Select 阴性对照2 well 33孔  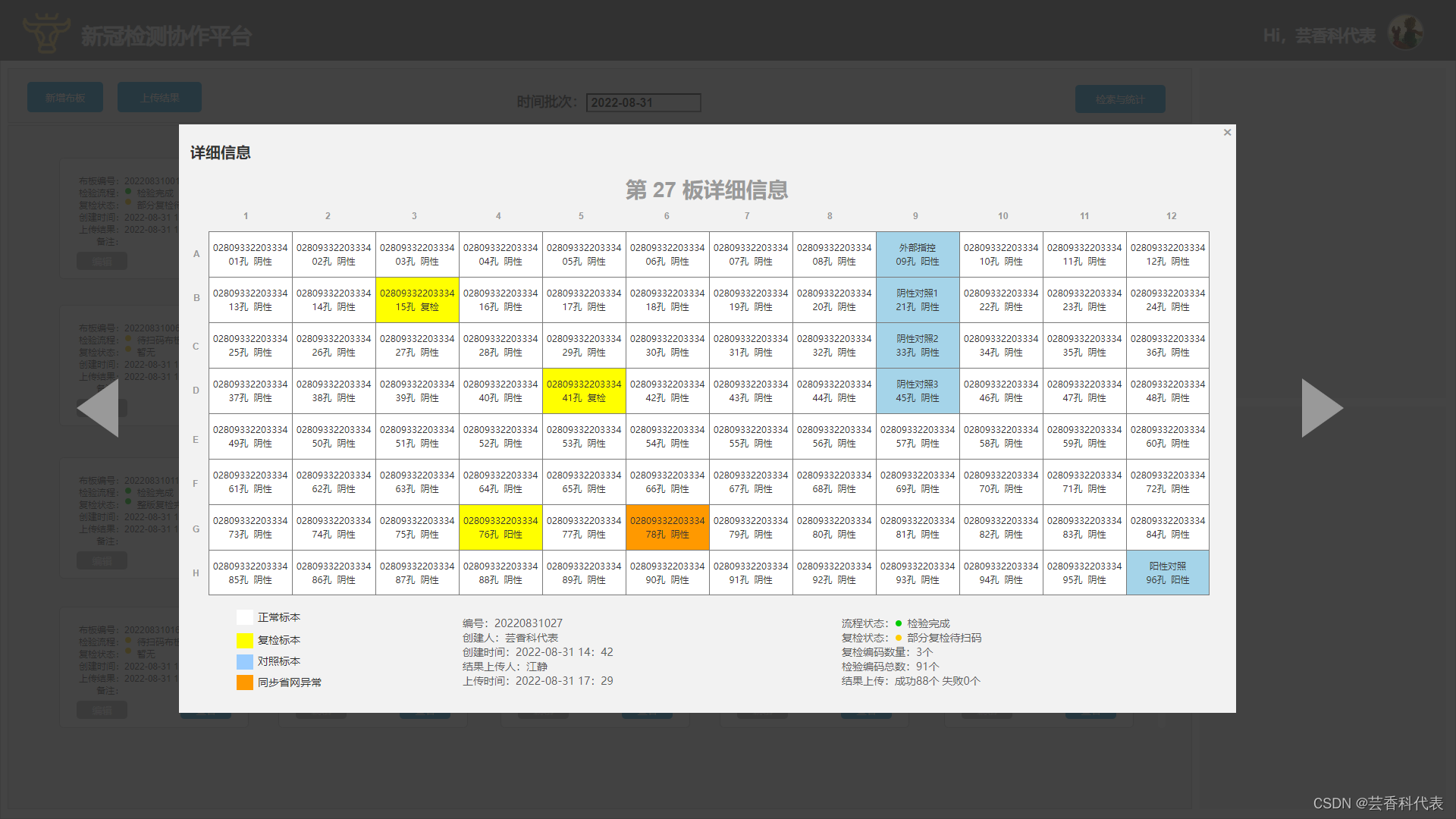918,345
